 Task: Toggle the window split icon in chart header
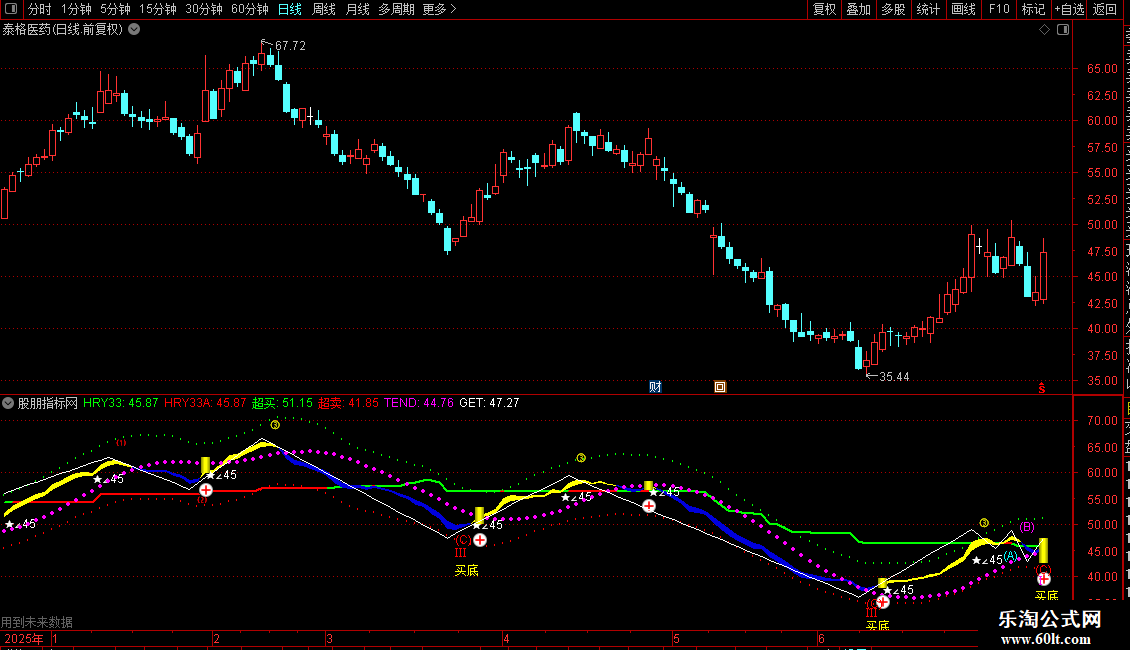(1063, 30)
